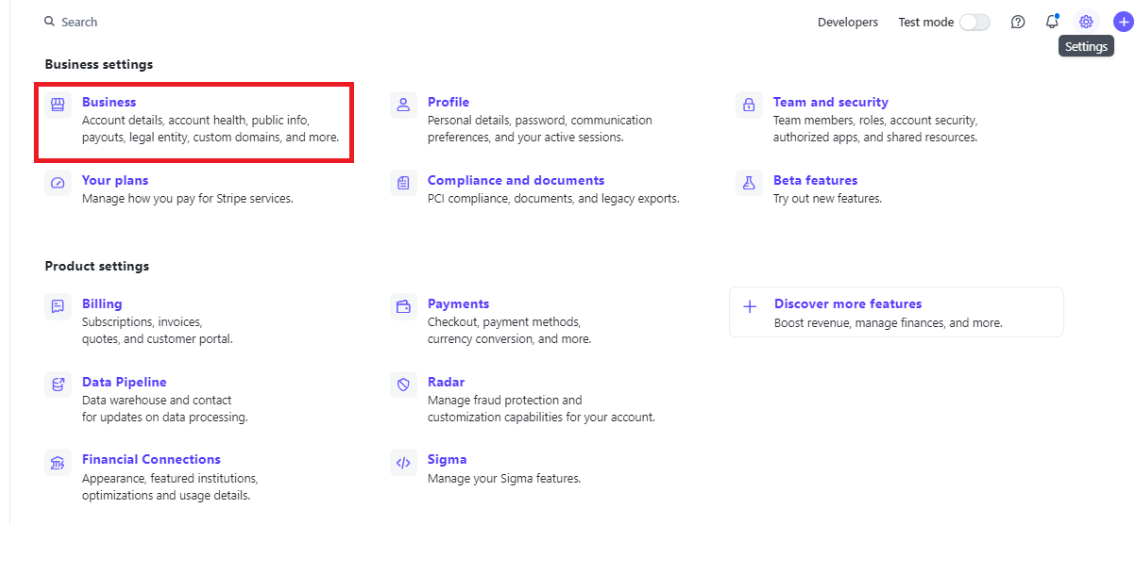The image size is (1146, 576).
Task: Click the Financial Connections bank icon
Action: 58,462
